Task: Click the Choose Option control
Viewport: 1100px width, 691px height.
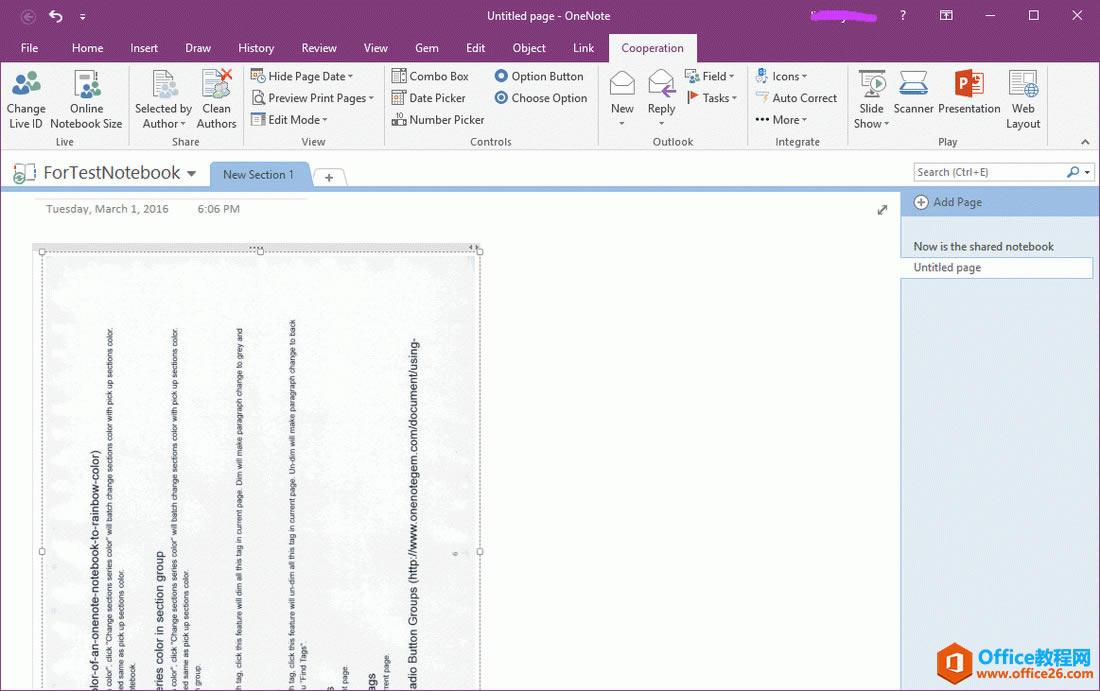Action: tap(540, 98)
